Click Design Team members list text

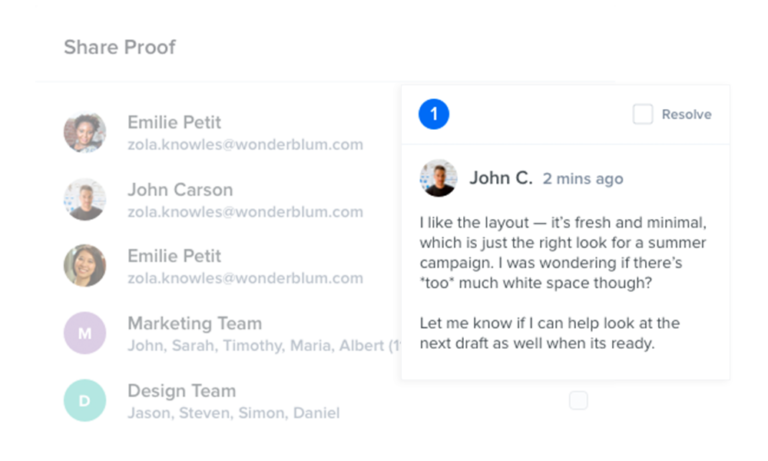click(234, 413)
